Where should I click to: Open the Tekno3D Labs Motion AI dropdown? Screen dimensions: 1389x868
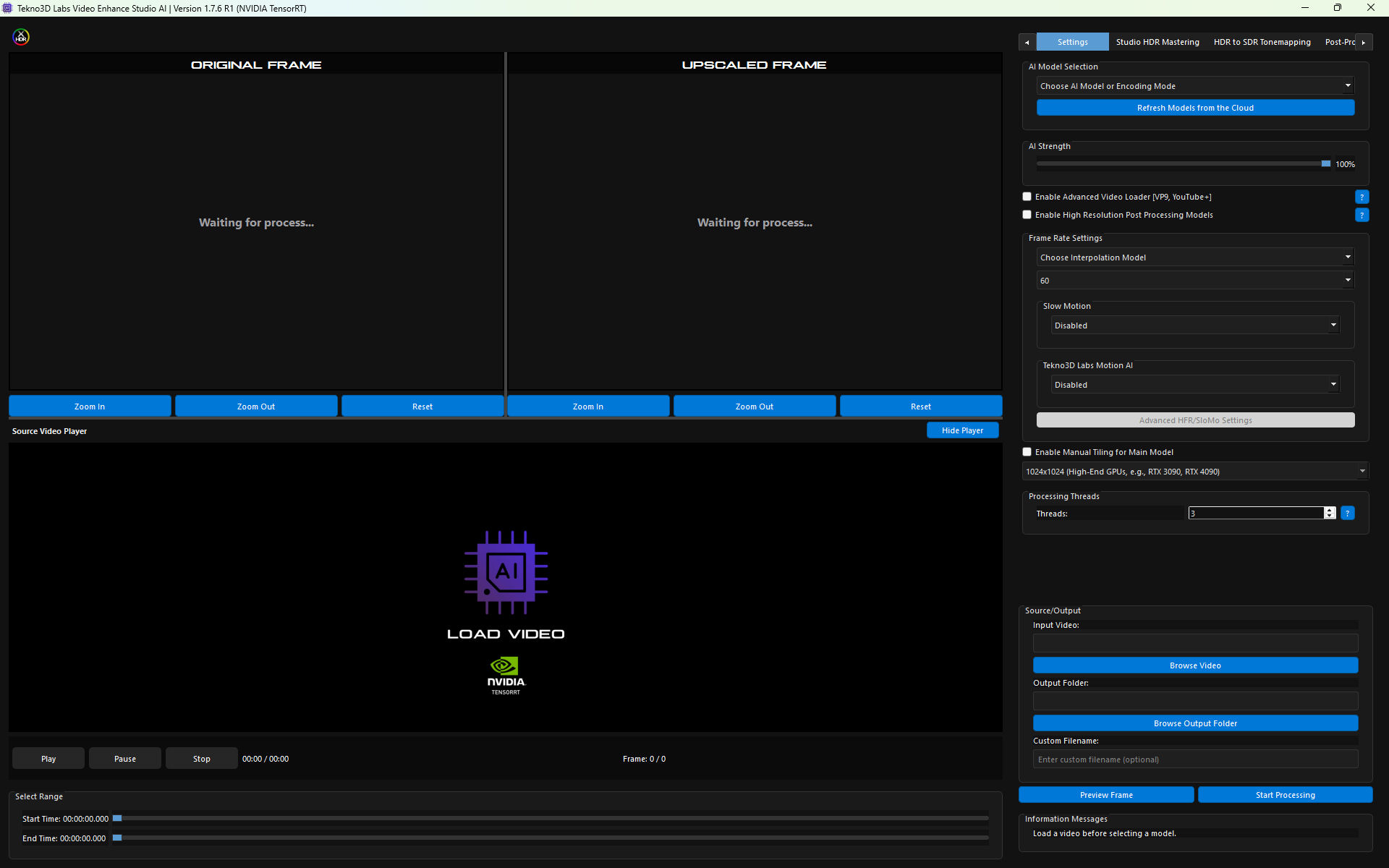click(x=1195, y=385)
